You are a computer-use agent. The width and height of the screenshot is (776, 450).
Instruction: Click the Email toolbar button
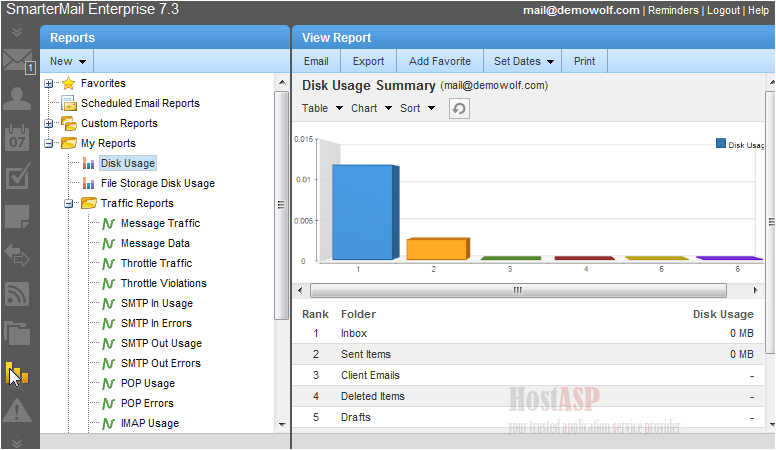316,61
